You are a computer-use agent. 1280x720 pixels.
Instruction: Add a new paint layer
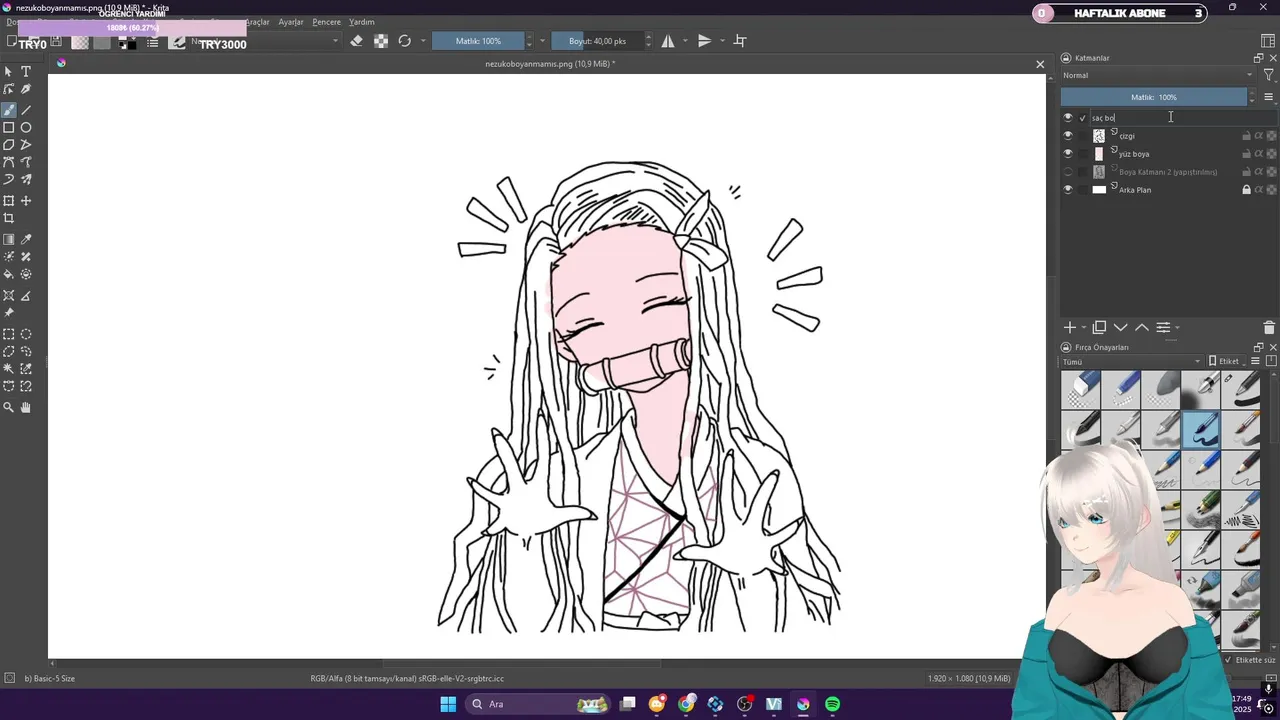[x=1069, y=328]
